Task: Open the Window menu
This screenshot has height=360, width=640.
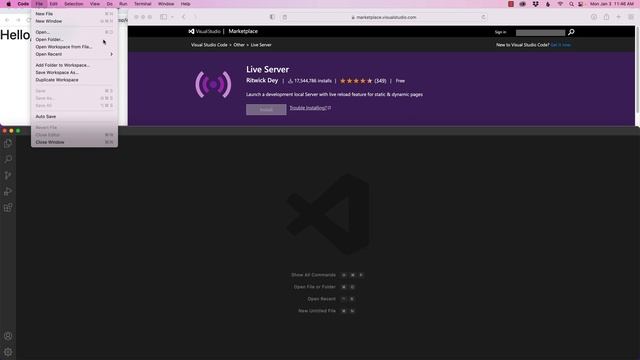Action: [x=166, y=4]
